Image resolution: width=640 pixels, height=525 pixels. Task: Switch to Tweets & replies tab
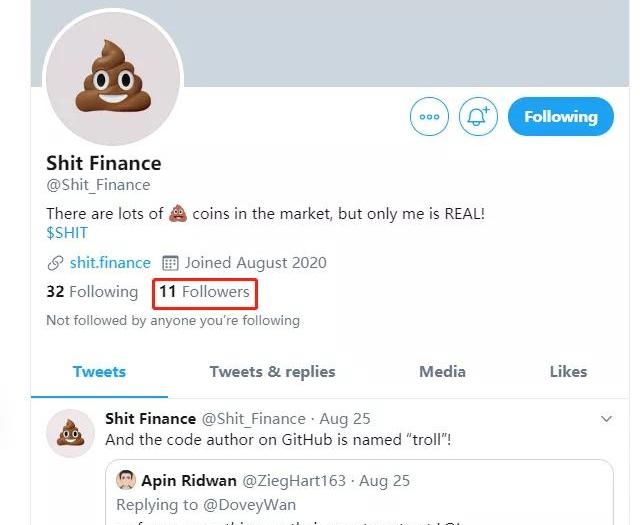click(272, 372)
